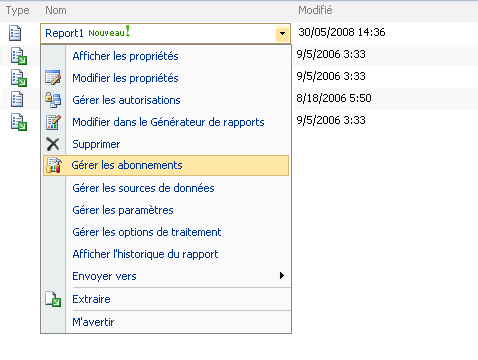Click the pencil icon for Modifier les propriétés

(x=53, y=78)
